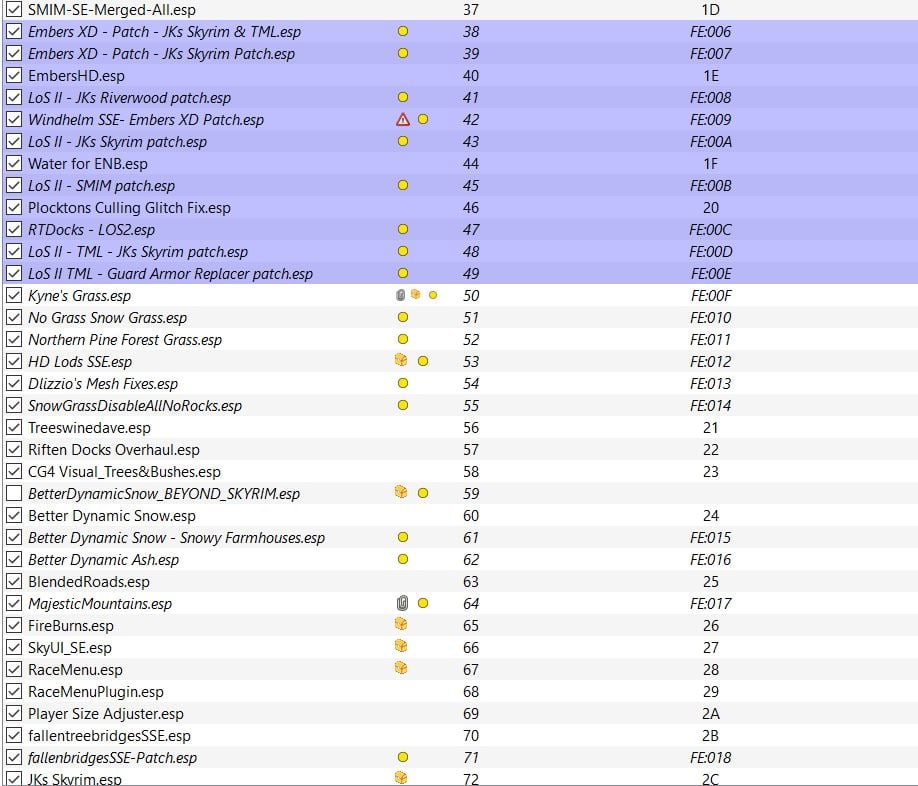The image size is (918, 786).
Task: Disable RaceMenuPlugin.esp checkbox
Action: pyautogui.click(x=14, y=692)
